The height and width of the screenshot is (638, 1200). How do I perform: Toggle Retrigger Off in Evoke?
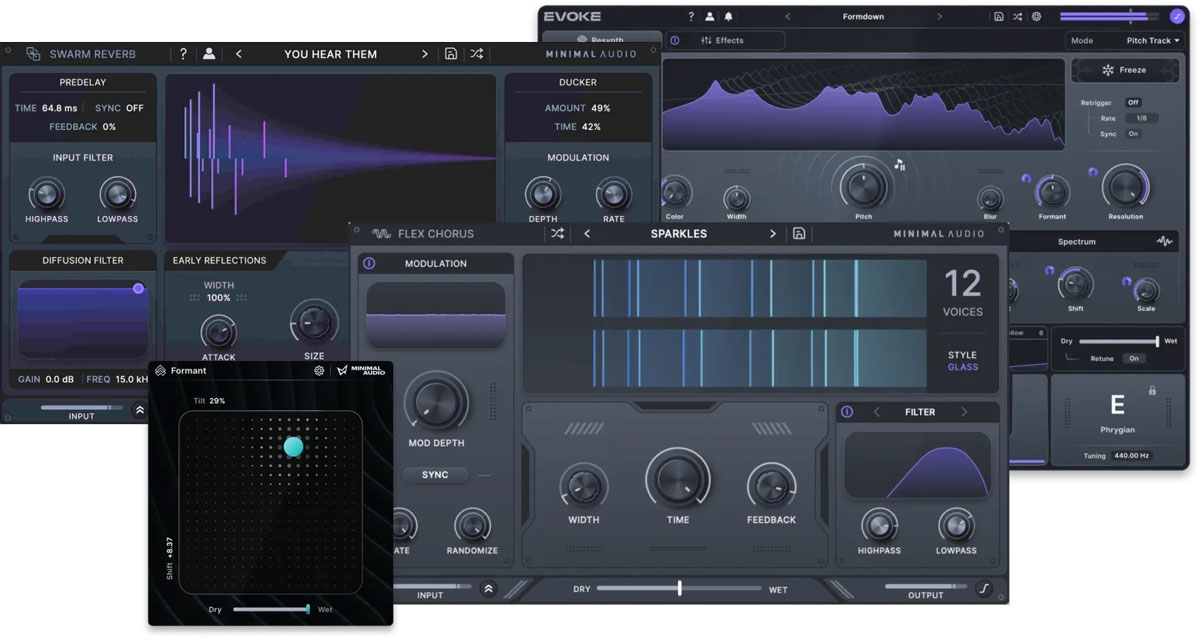coord(1133,102)
